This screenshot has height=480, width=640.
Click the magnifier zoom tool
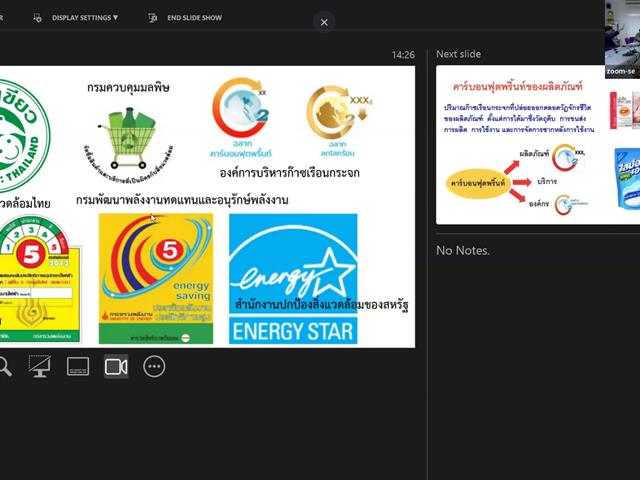point(5,366)
